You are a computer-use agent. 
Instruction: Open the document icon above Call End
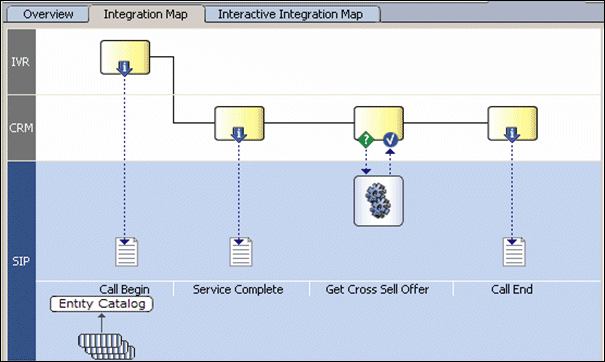514,252
